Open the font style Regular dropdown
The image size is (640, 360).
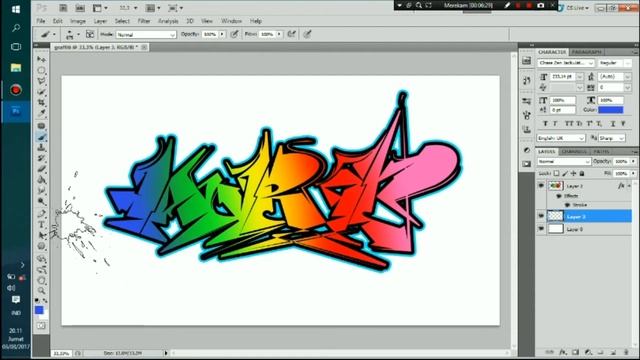point(615,63)
